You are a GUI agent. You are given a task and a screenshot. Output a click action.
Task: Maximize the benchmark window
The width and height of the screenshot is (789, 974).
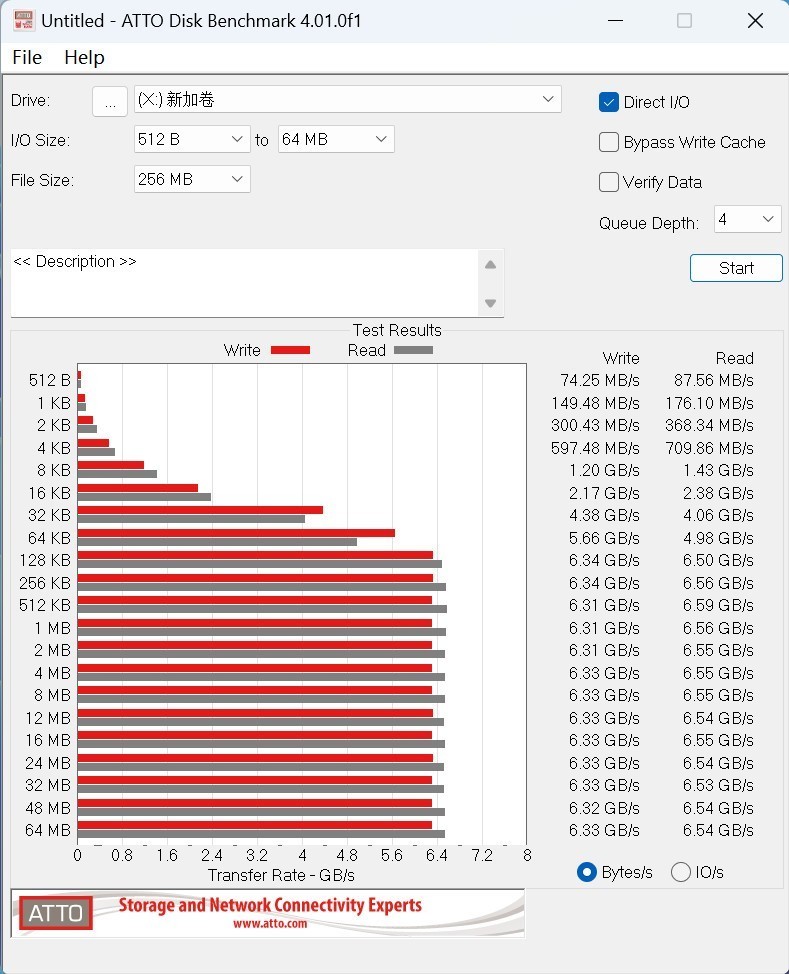[684, 21]
